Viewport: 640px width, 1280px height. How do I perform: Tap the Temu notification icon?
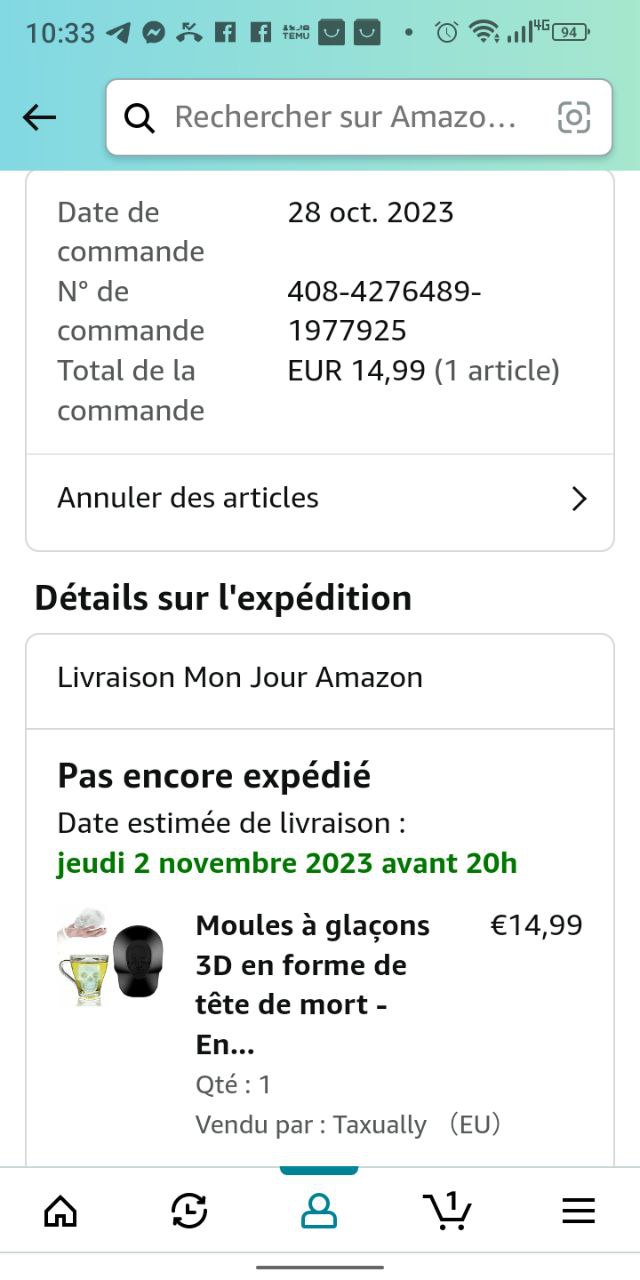(295, 32)
